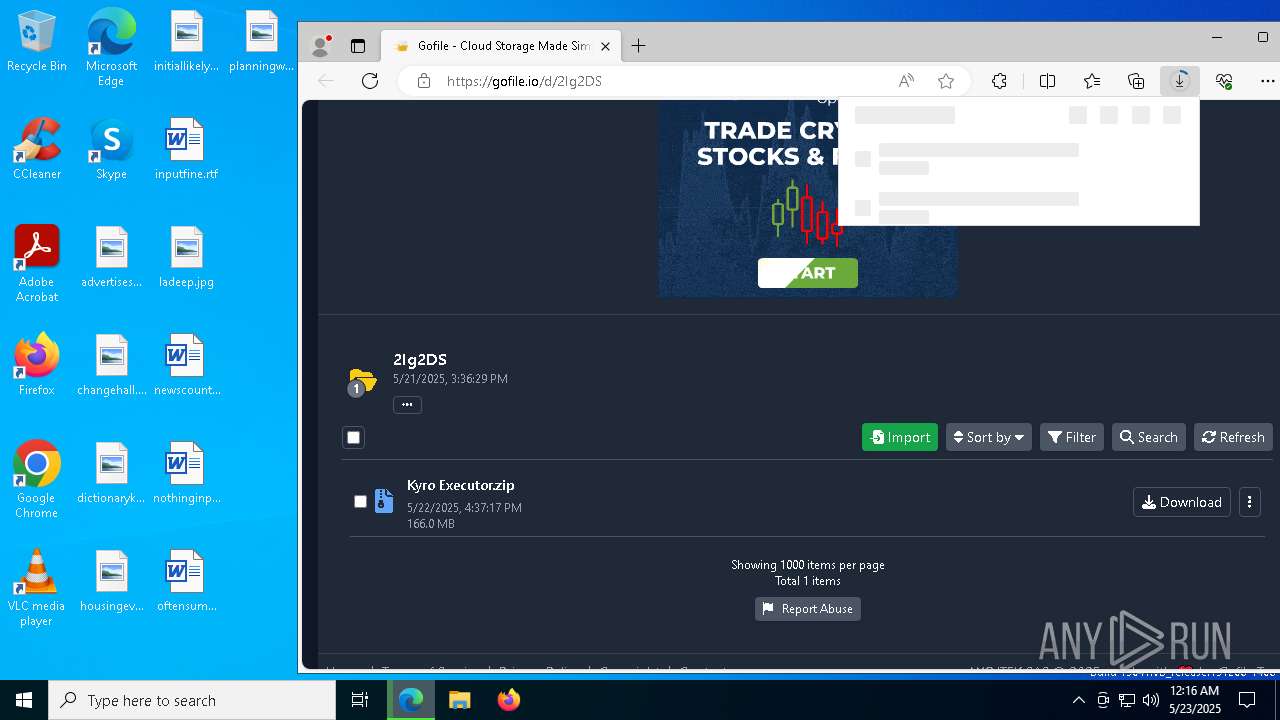Go back to previous page
This screenshot has height=720, width=1280.
coord(326,81)
